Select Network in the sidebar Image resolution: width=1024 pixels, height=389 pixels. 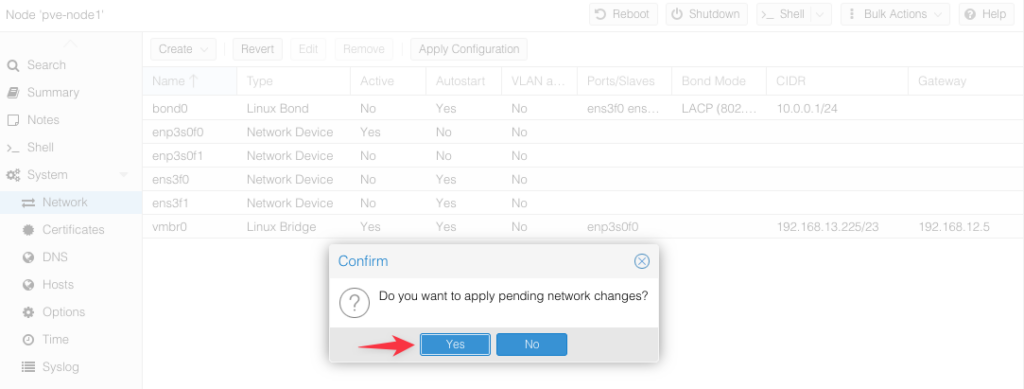tap(71, 202)
